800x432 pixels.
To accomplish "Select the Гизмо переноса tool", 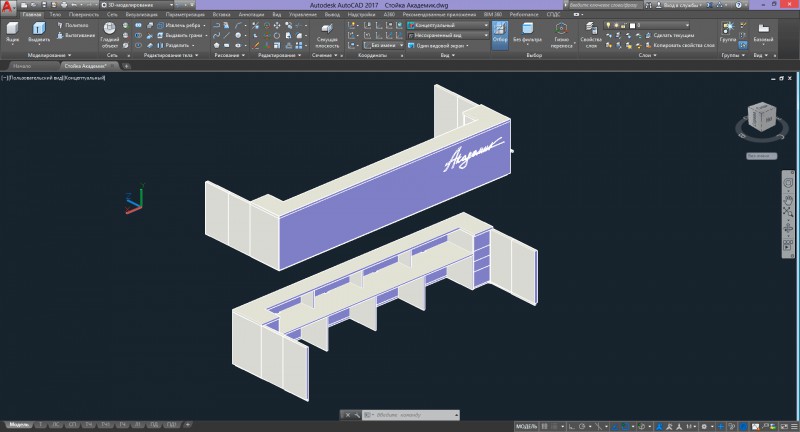I will pyautogui.click(x=561, y=35).
